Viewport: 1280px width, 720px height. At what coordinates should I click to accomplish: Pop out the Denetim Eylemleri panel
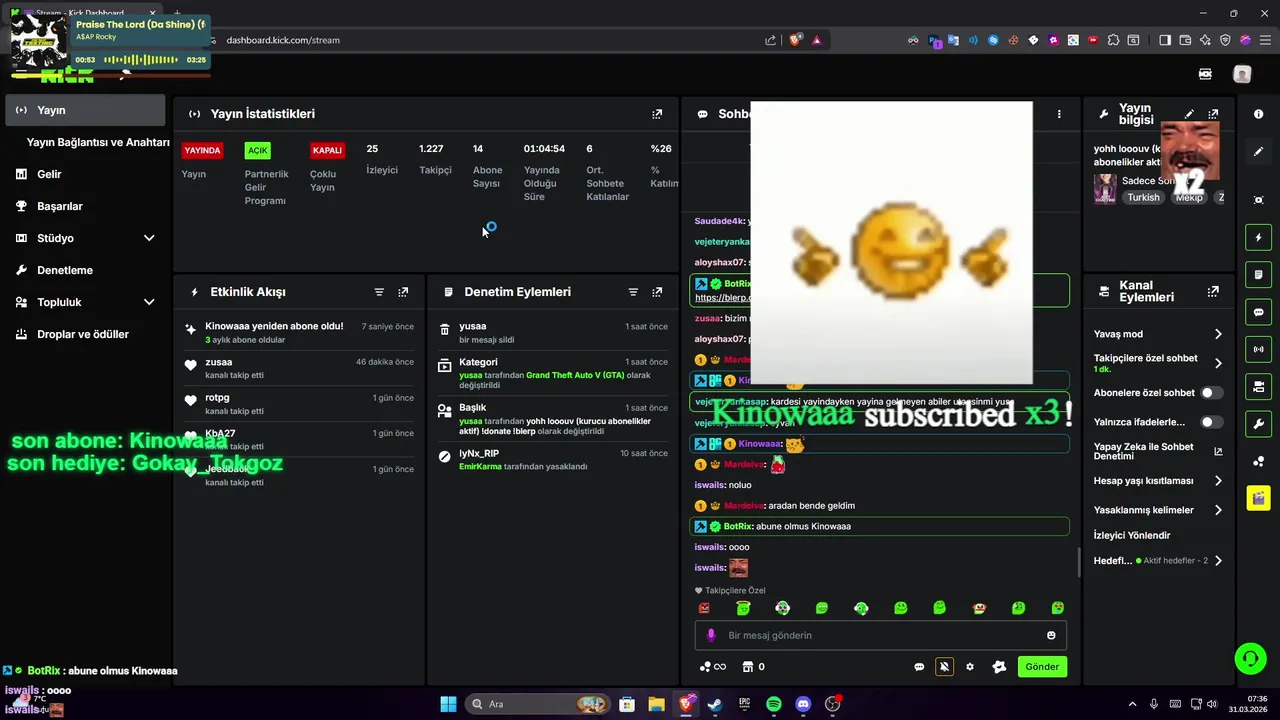657,292
